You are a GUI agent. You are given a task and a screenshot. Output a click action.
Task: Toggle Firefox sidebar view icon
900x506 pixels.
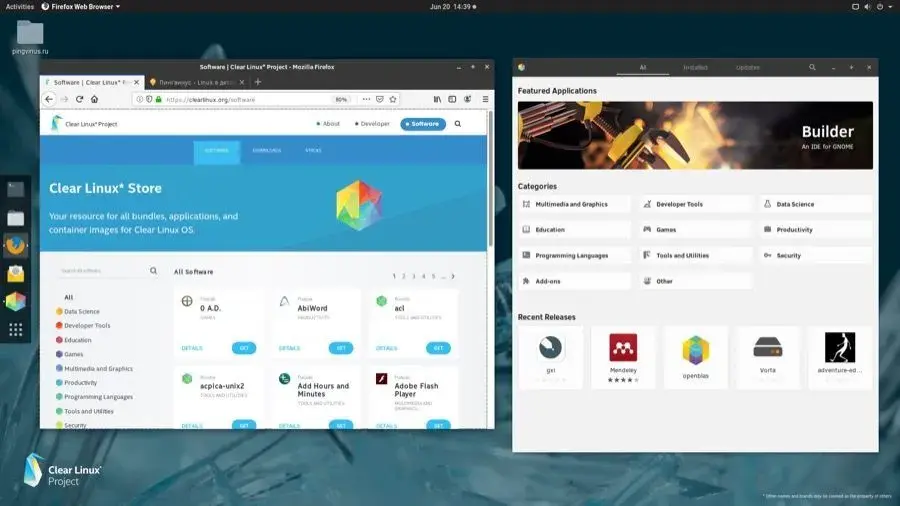[452, 99]
